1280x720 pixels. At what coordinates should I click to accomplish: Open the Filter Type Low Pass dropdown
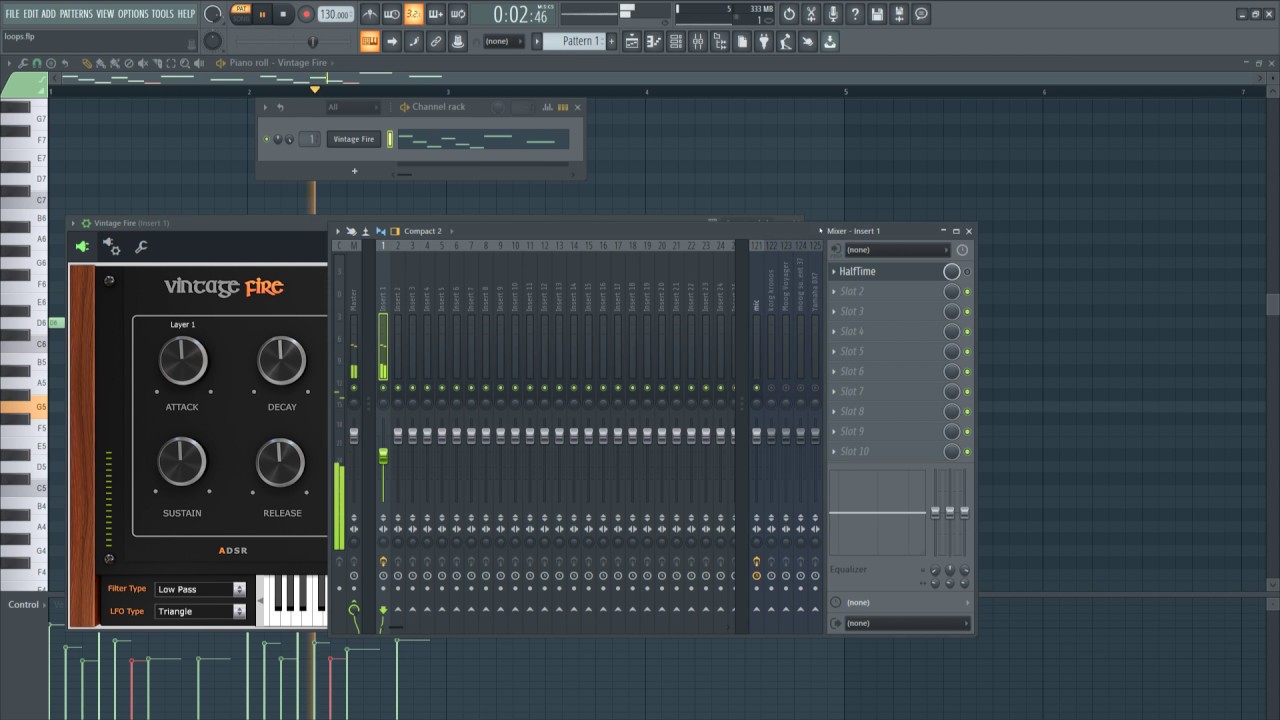click(200, 589)
